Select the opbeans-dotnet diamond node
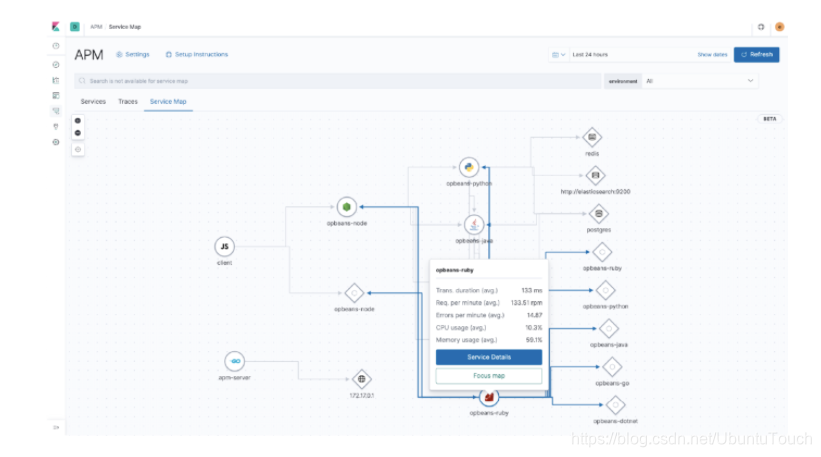The image size is (821, 457). pos(615,405)
